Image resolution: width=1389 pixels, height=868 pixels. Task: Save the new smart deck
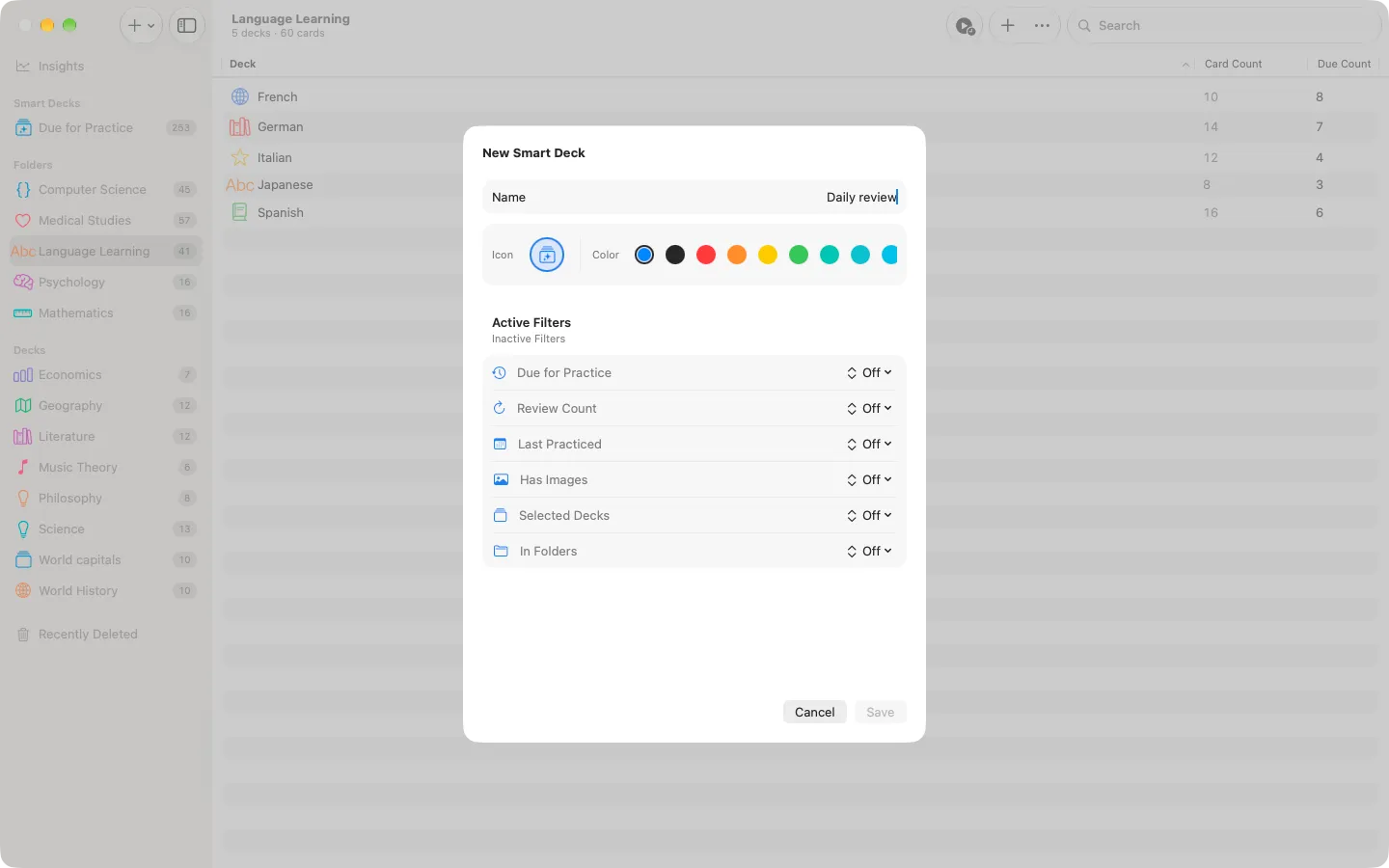tap(880, 712)
